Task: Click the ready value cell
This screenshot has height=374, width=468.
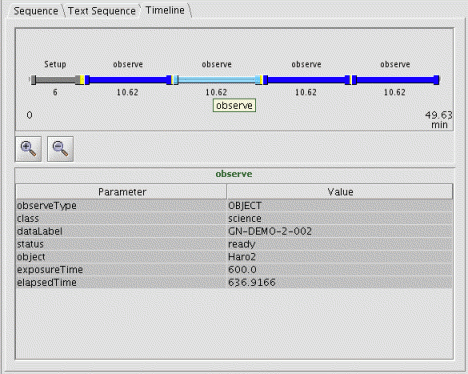Action: coord(340,244)
